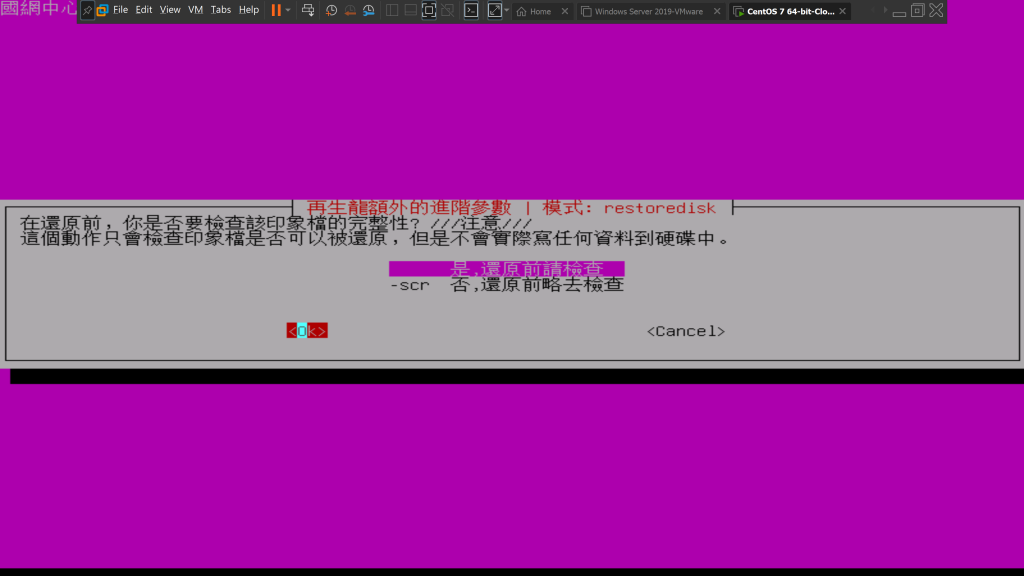Open the Tabs menu
This screenshot has width=1024, height=576.
pyautogui.click(x=221, y=10)
